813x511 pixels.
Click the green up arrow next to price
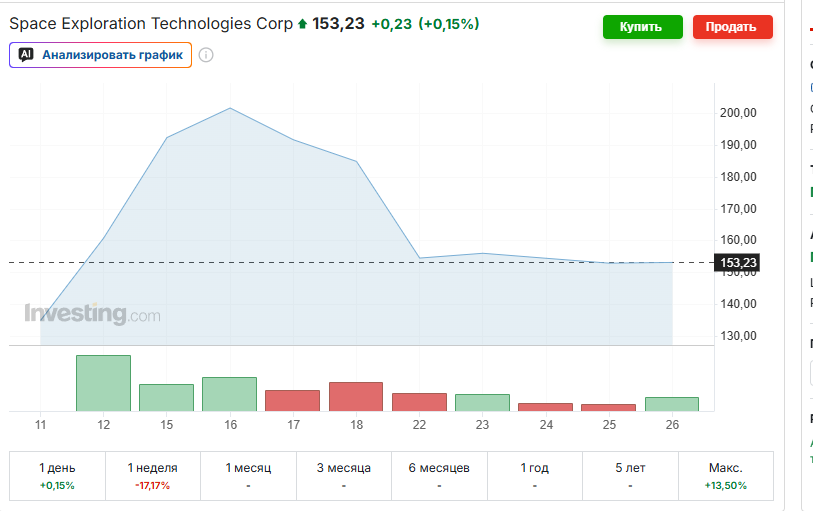click(303, 24)
